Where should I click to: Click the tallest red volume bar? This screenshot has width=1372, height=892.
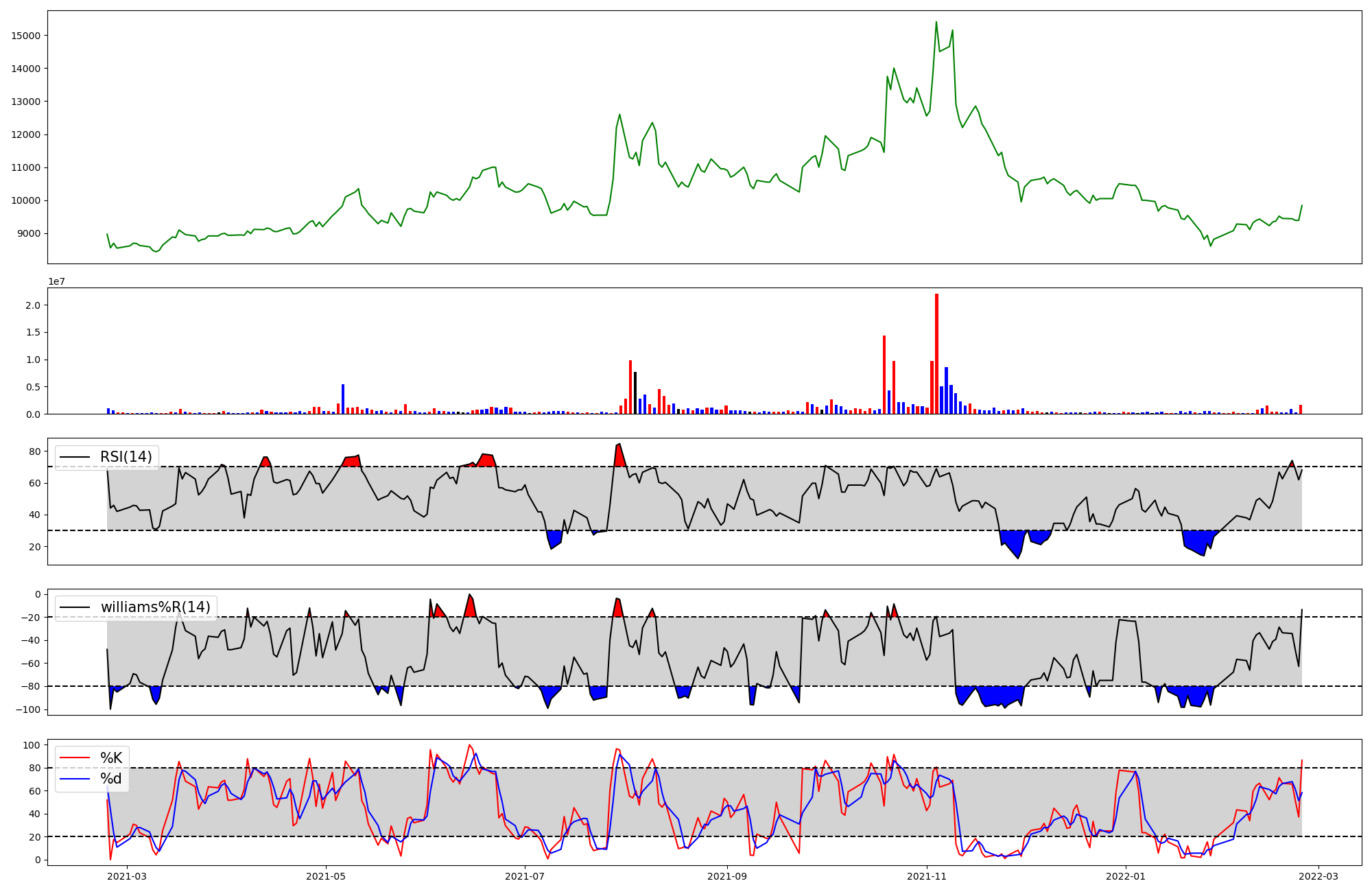(x=936, y=353)
